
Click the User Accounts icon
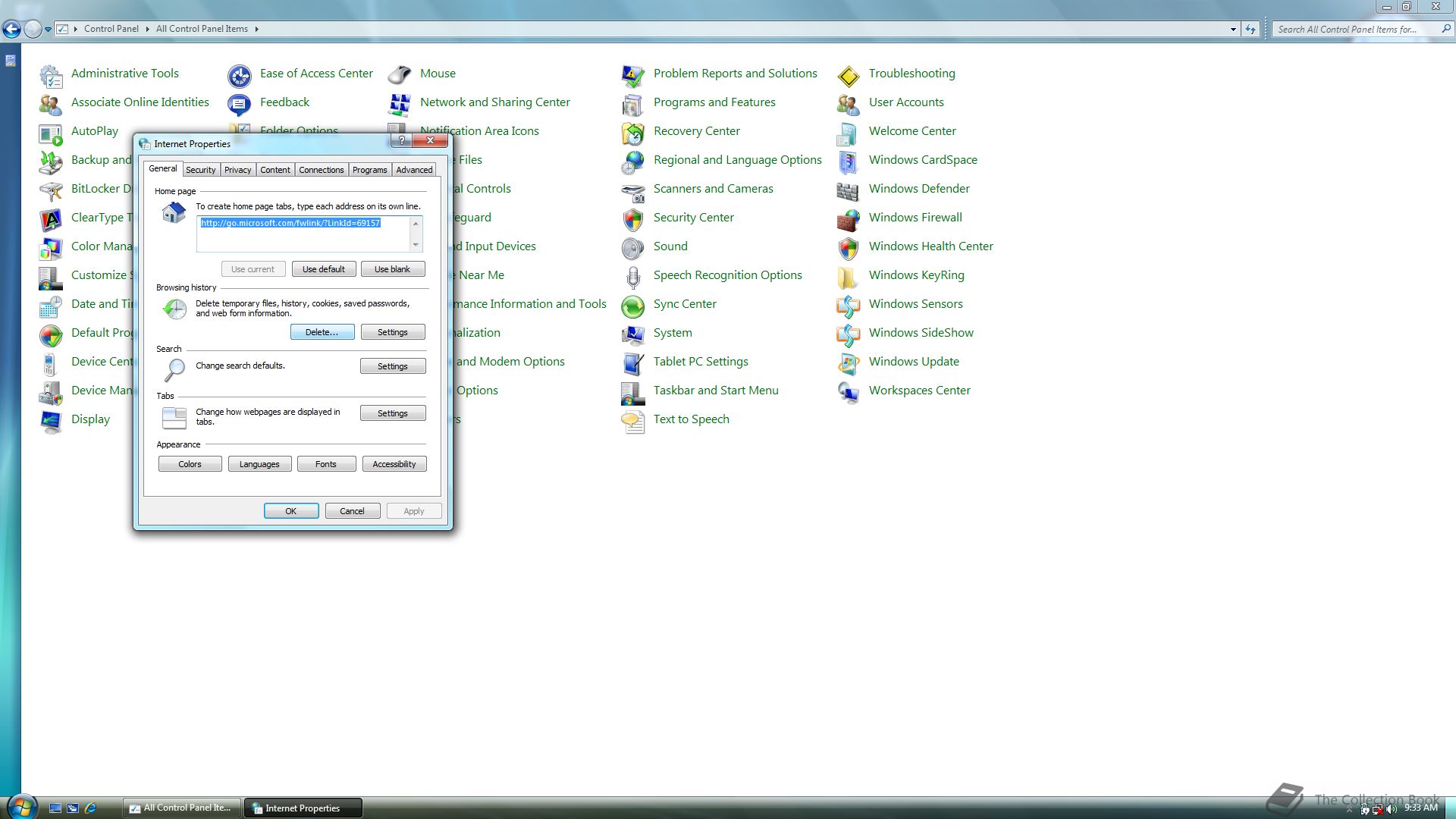(849, 104)
